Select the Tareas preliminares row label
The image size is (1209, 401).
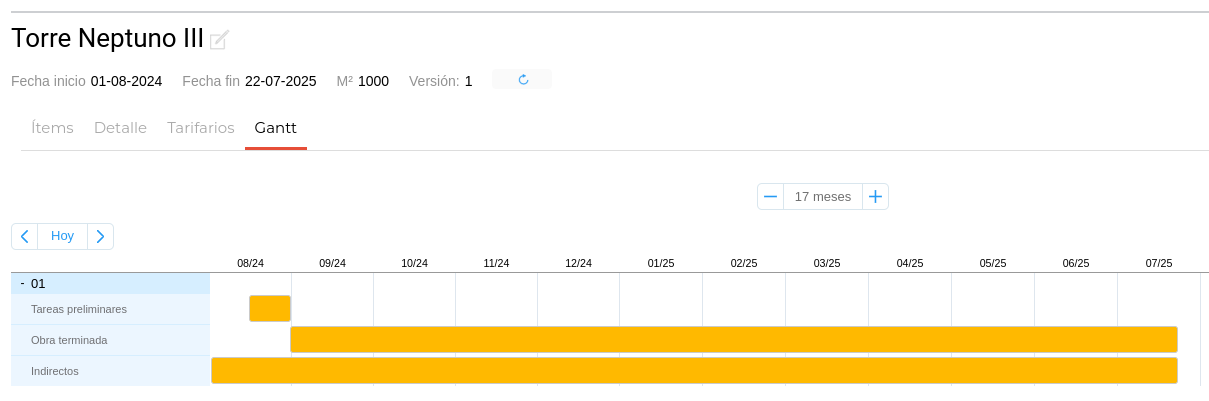tap(79, 309)
